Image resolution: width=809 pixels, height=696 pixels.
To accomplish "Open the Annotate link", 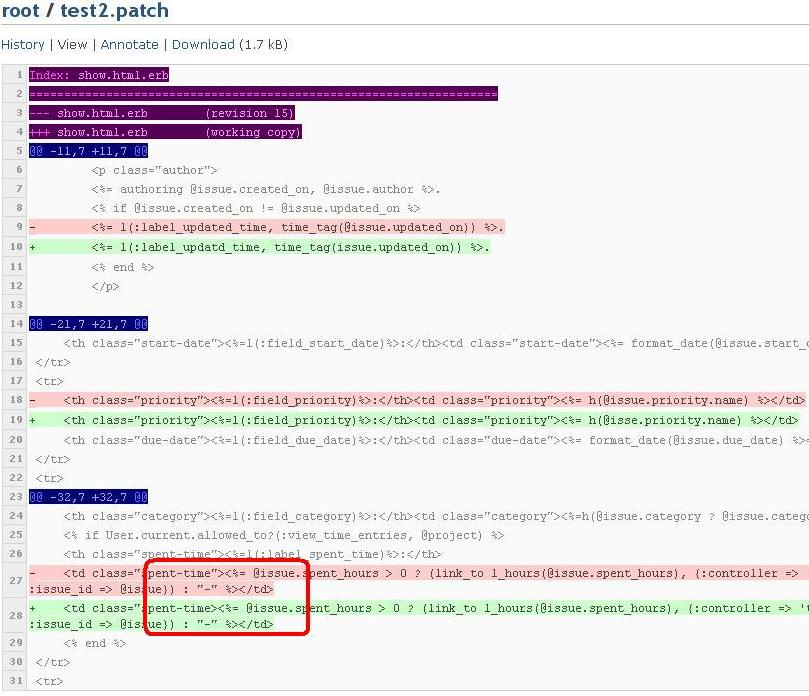I will coord(130,45).
